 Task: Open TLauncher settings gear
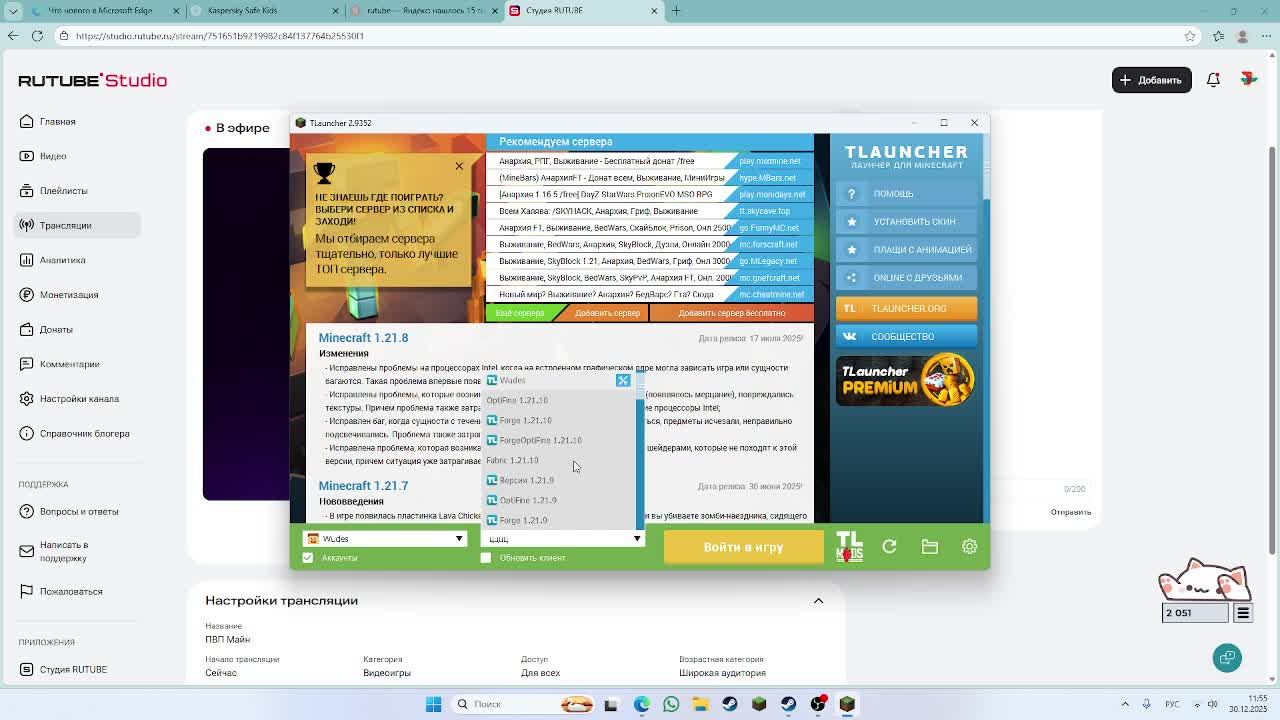[x=969, y=546]
